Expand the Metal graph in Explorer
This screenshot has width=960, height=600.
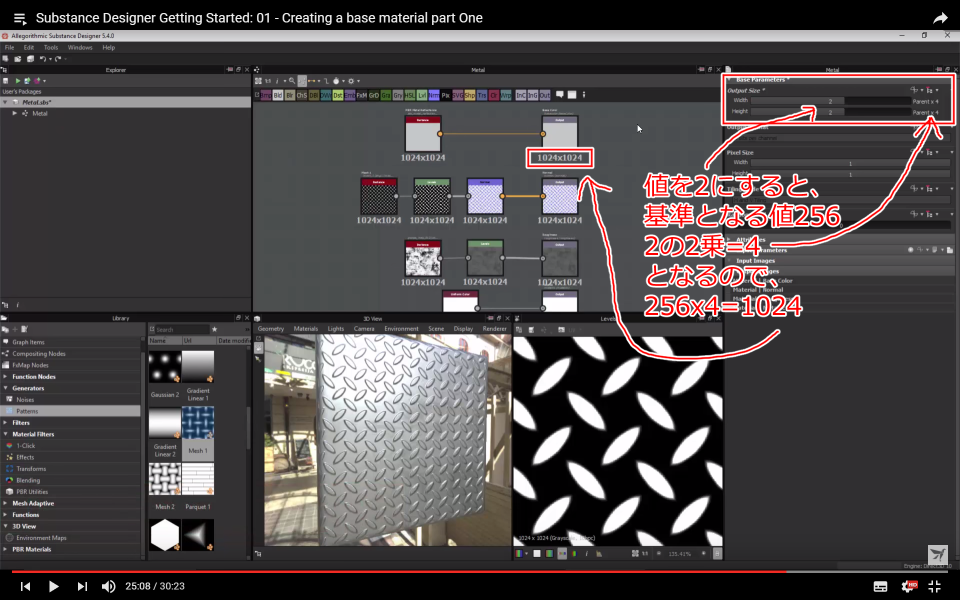pyautogui.click(x=14, y=113)
